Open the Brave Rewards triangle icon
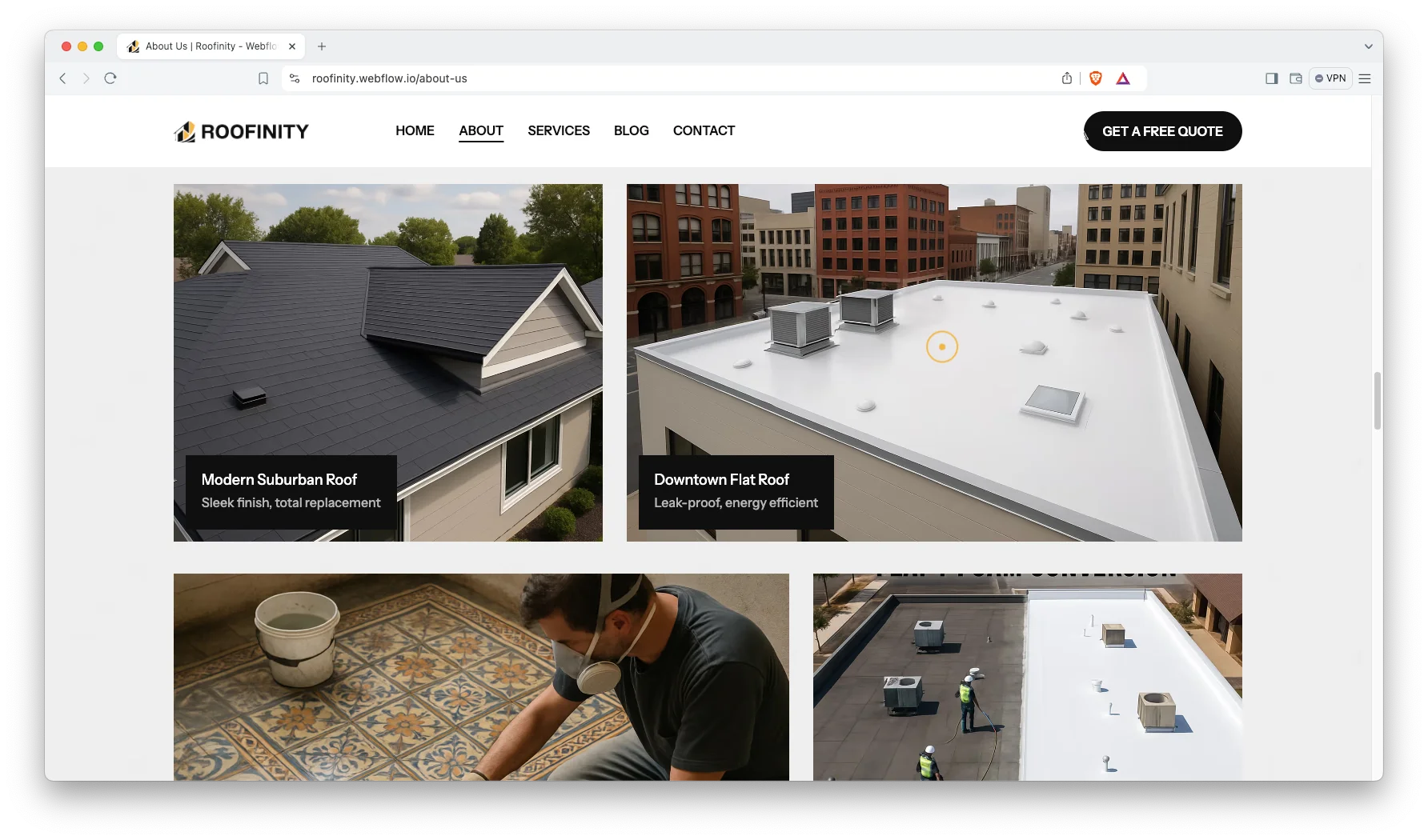1428x840 pixels. click(1123, 78)
